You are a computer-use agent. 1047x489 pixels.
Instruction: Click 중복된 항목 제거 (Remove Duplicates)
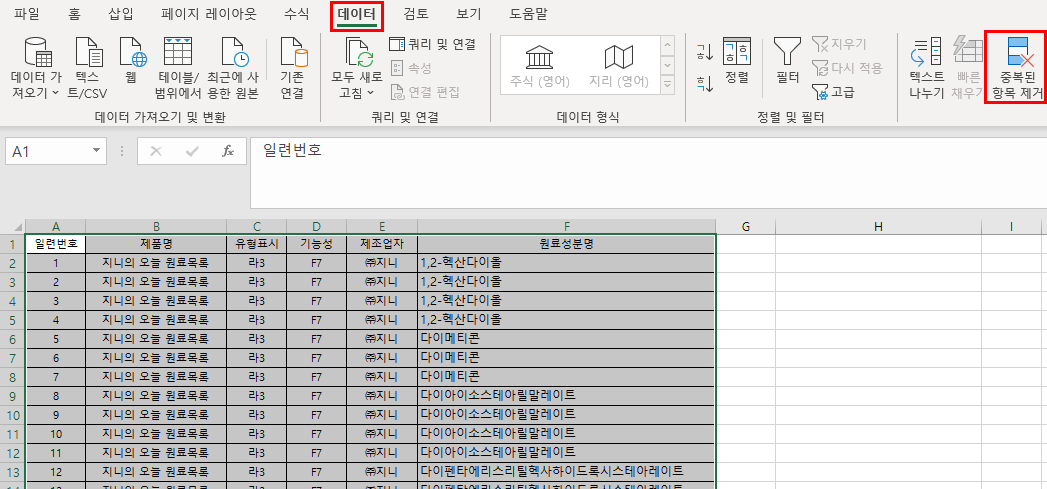click(1018, 68)
